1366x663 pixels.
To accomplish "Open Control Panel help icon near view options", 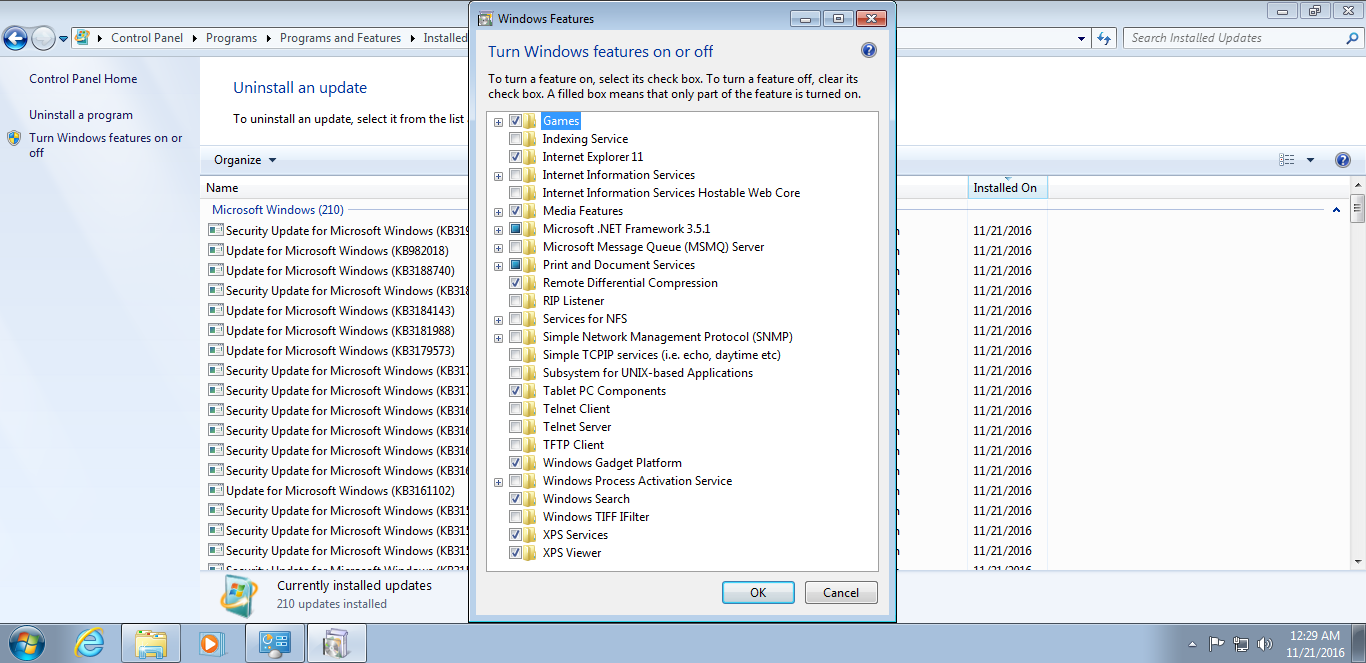I will [1342, 160].
